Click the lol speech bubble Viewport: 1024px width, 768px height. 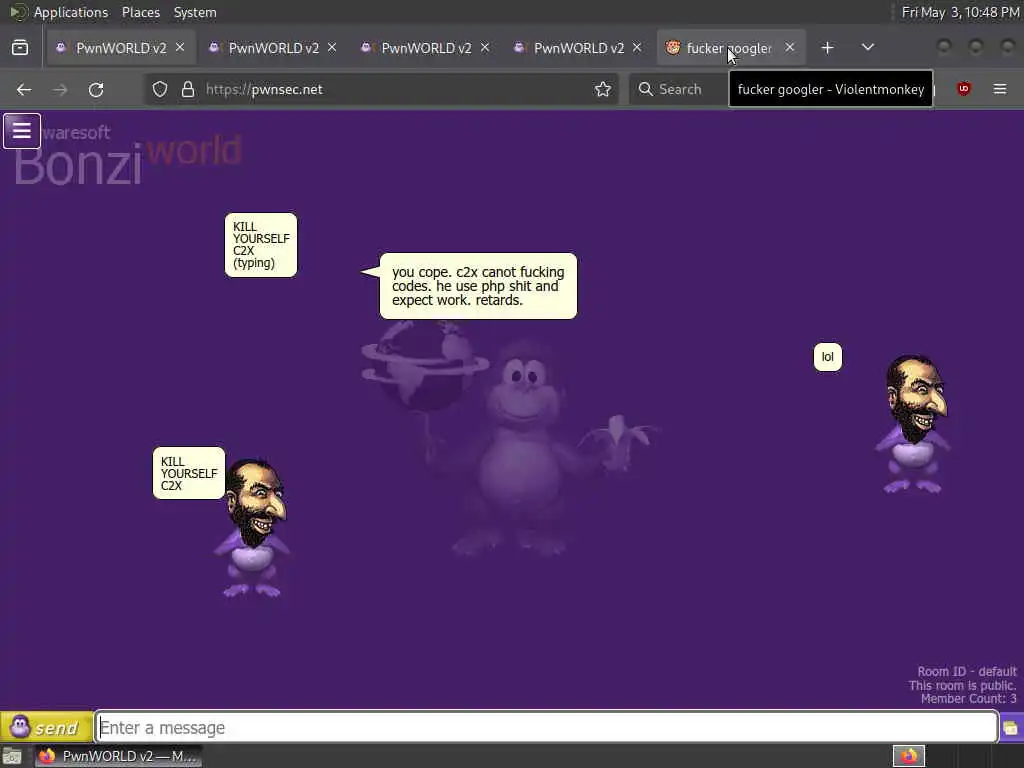(827, 357)
